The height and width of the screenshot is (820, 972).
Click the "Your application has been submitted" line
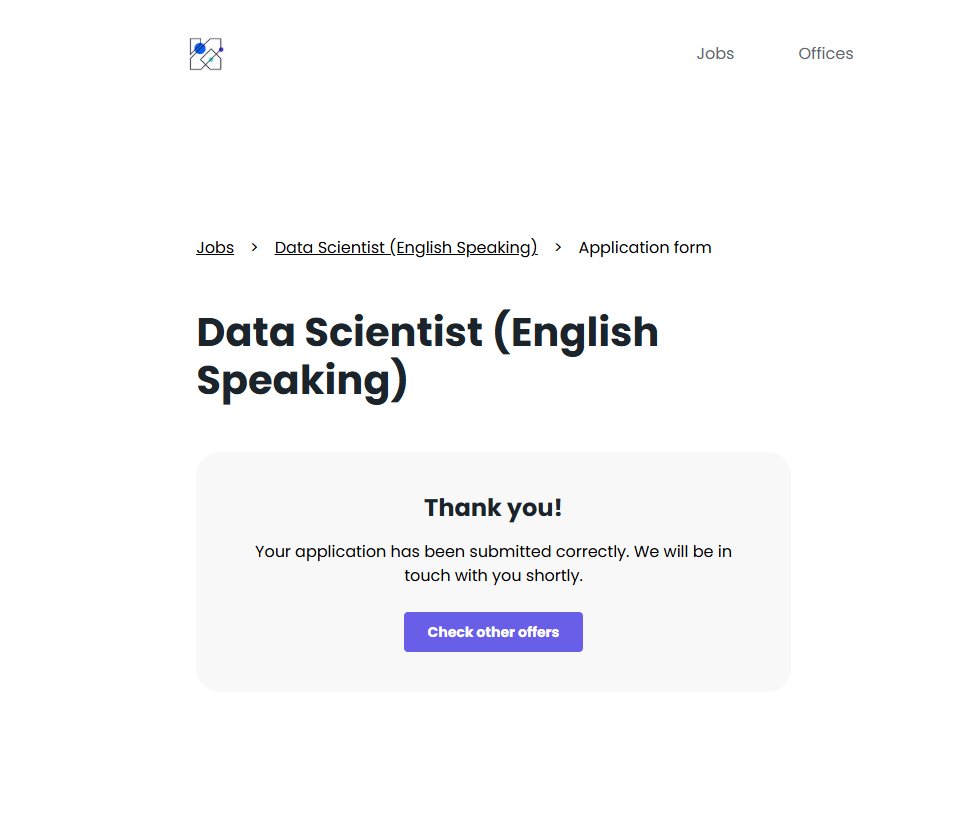(493, 551)
